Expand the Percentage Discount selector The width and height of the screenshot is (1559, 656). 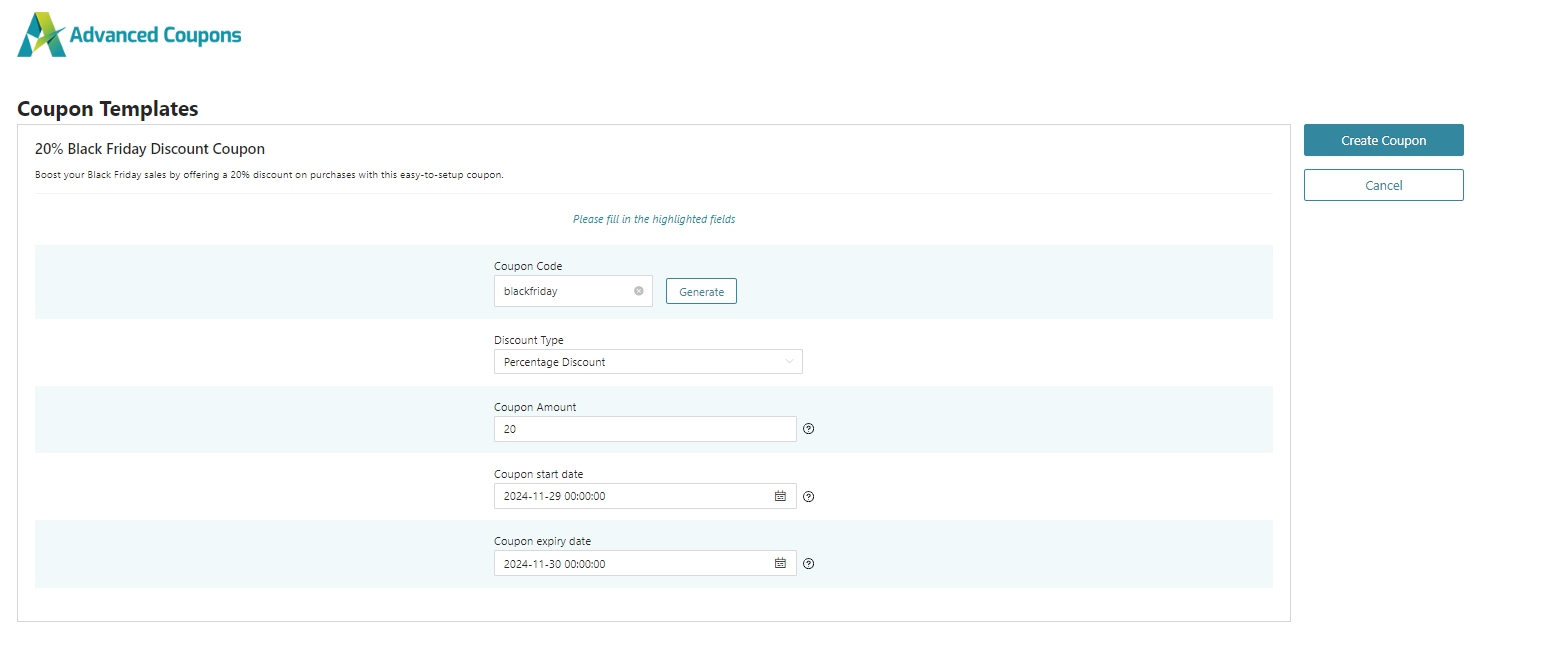[x=648, y=362]
